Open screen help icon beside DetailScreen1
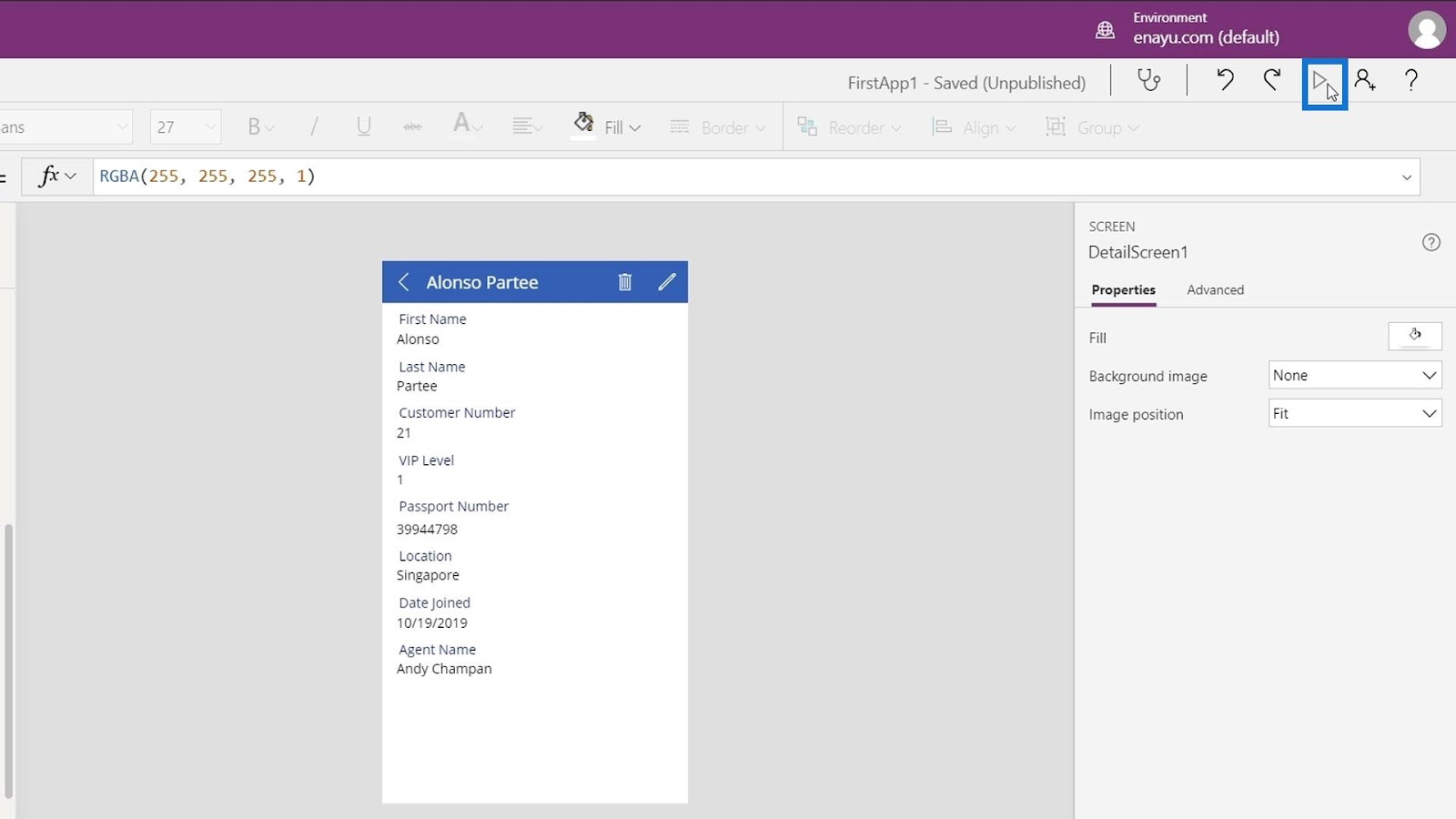This screenshot has width=1456, height=819. [x=1431, y=242]
